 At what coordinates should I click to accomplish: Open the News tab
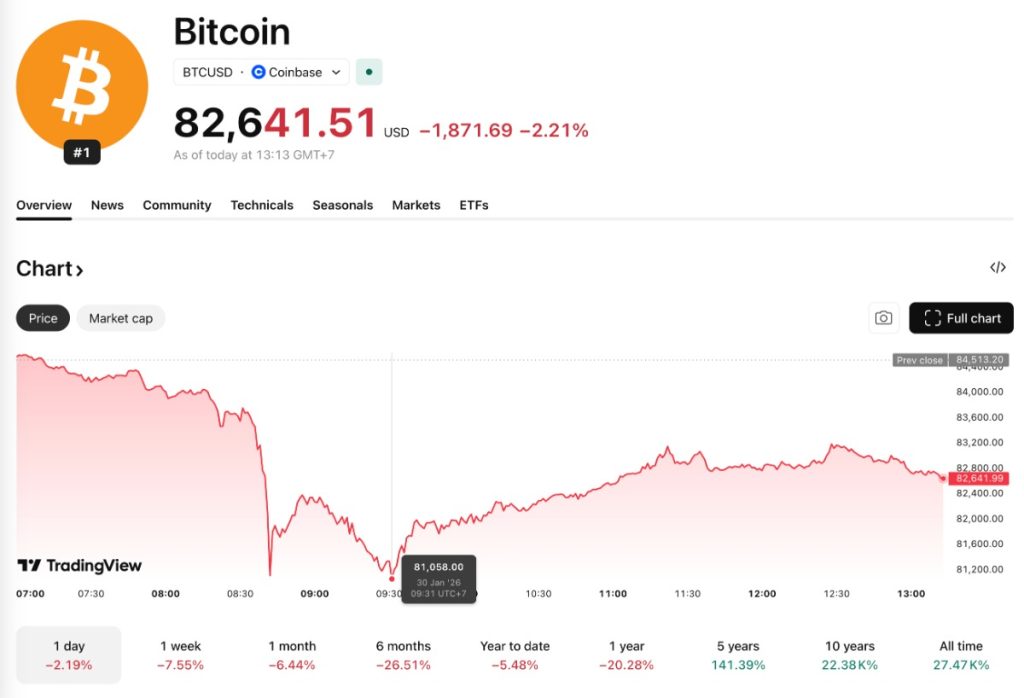107,205
